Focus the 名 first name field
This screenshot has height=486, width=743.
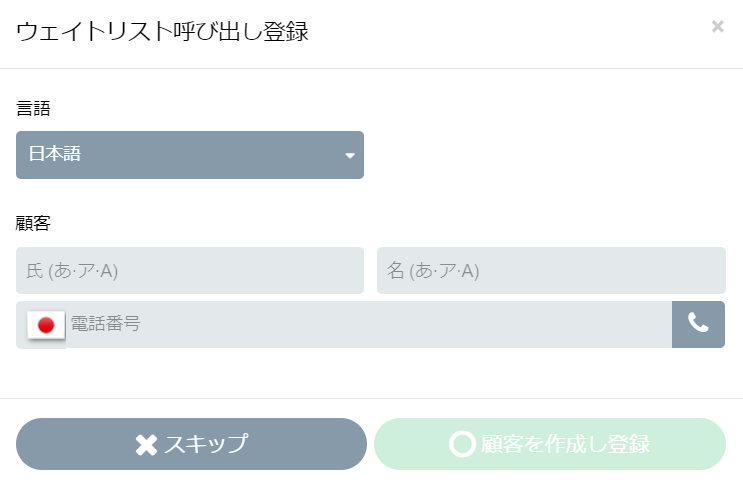click(x=551, y=270)
